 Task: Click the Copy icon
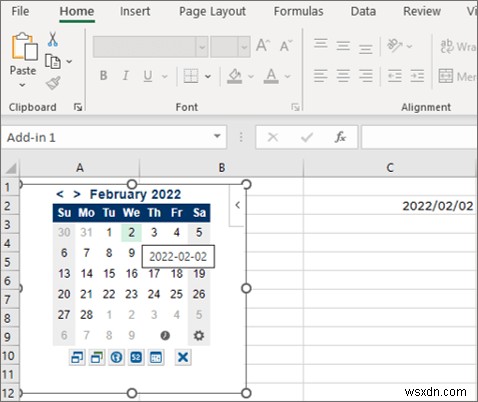coord(53,61)
